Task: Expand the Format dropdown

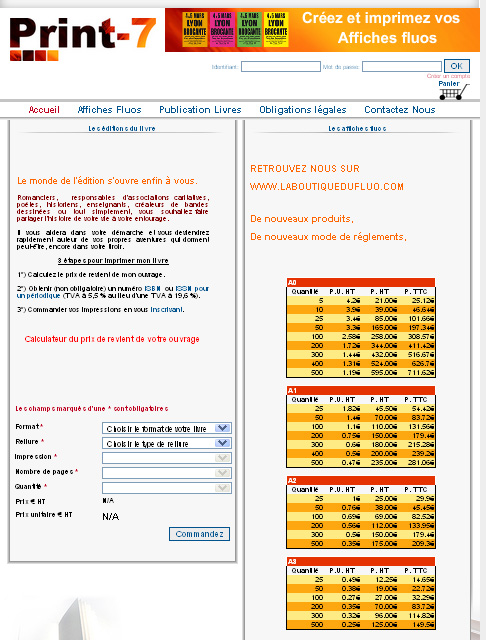Action: tap(167, 428)
